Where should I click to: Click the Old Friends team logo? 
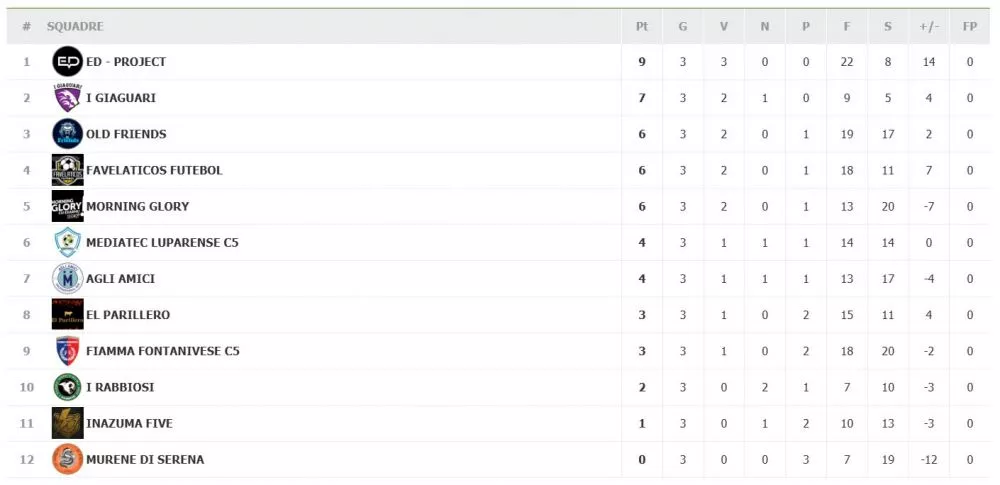(x=68, y=134)
